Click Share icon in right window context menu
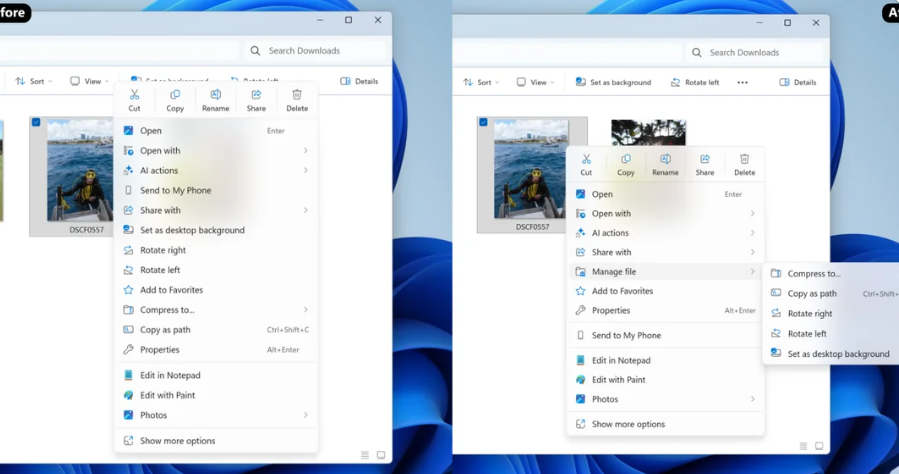This screenshot has width=899, height=474. coord(705,159)
